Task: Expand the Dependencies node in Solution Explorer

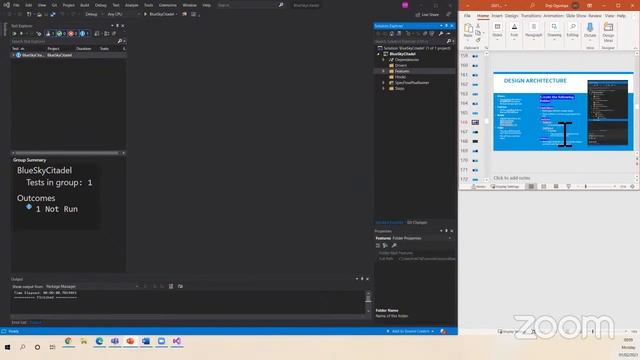Action: 383,60
